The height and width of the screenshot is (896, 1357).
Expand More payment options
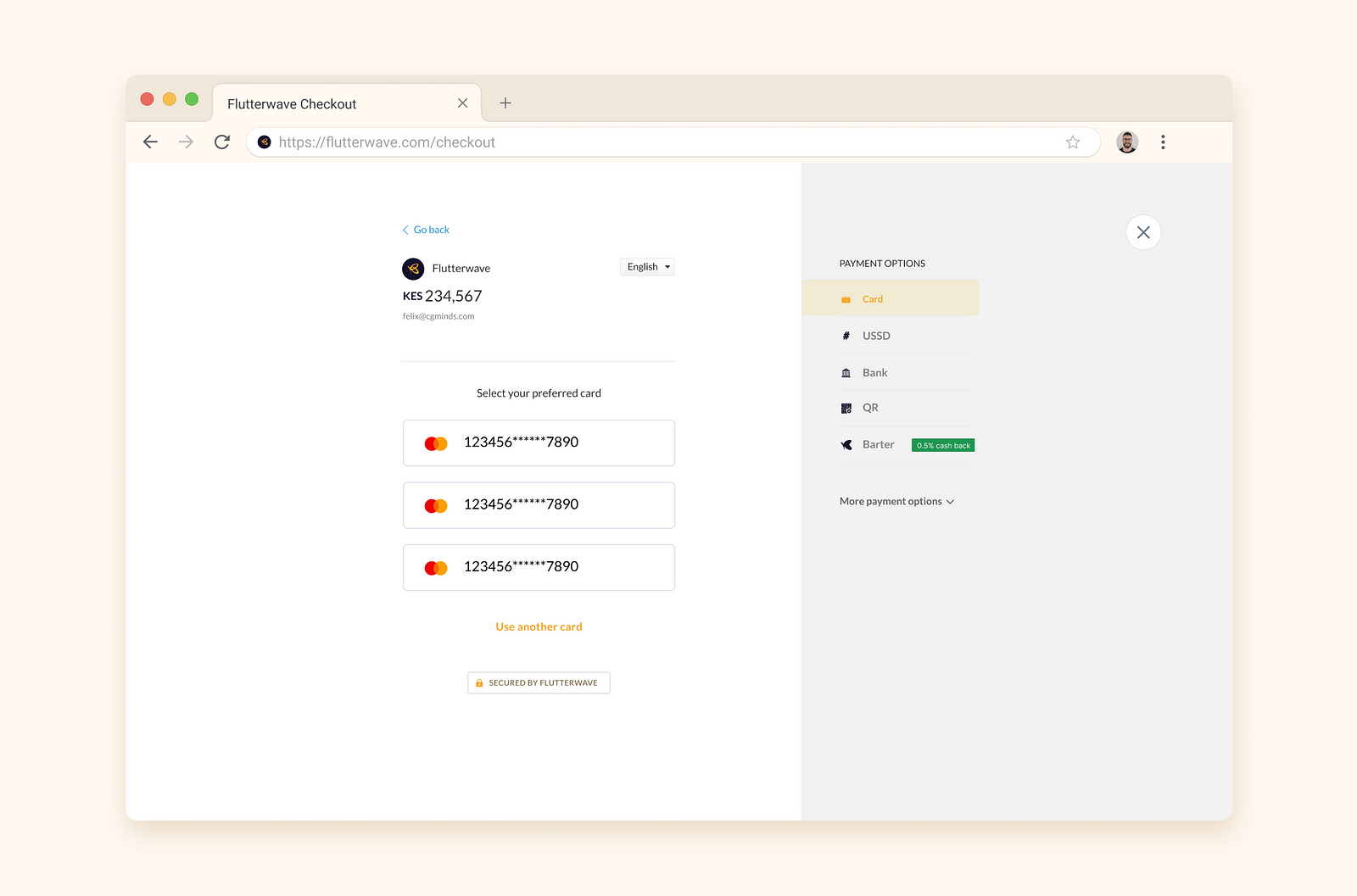[896, 502]
